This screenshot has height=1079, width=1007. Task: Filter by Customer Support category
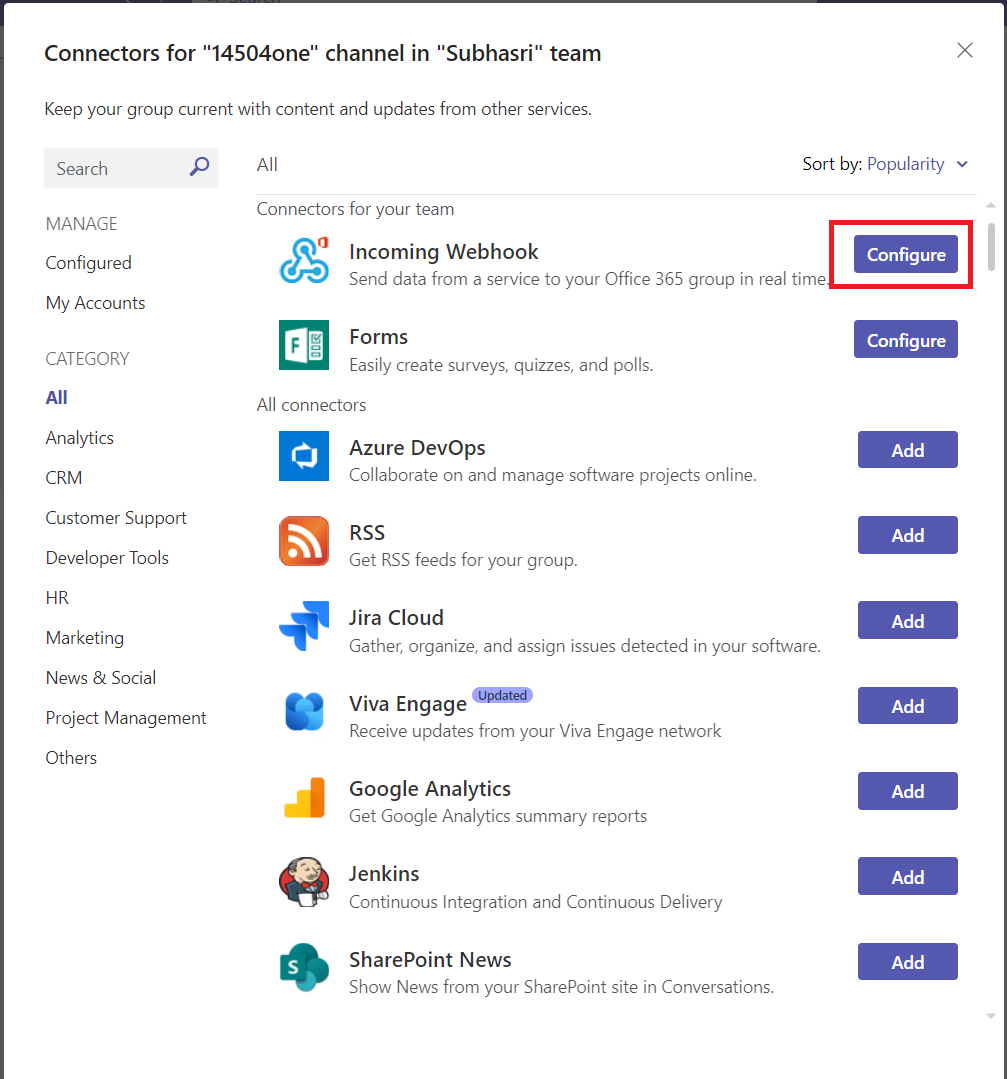(116, 517)
